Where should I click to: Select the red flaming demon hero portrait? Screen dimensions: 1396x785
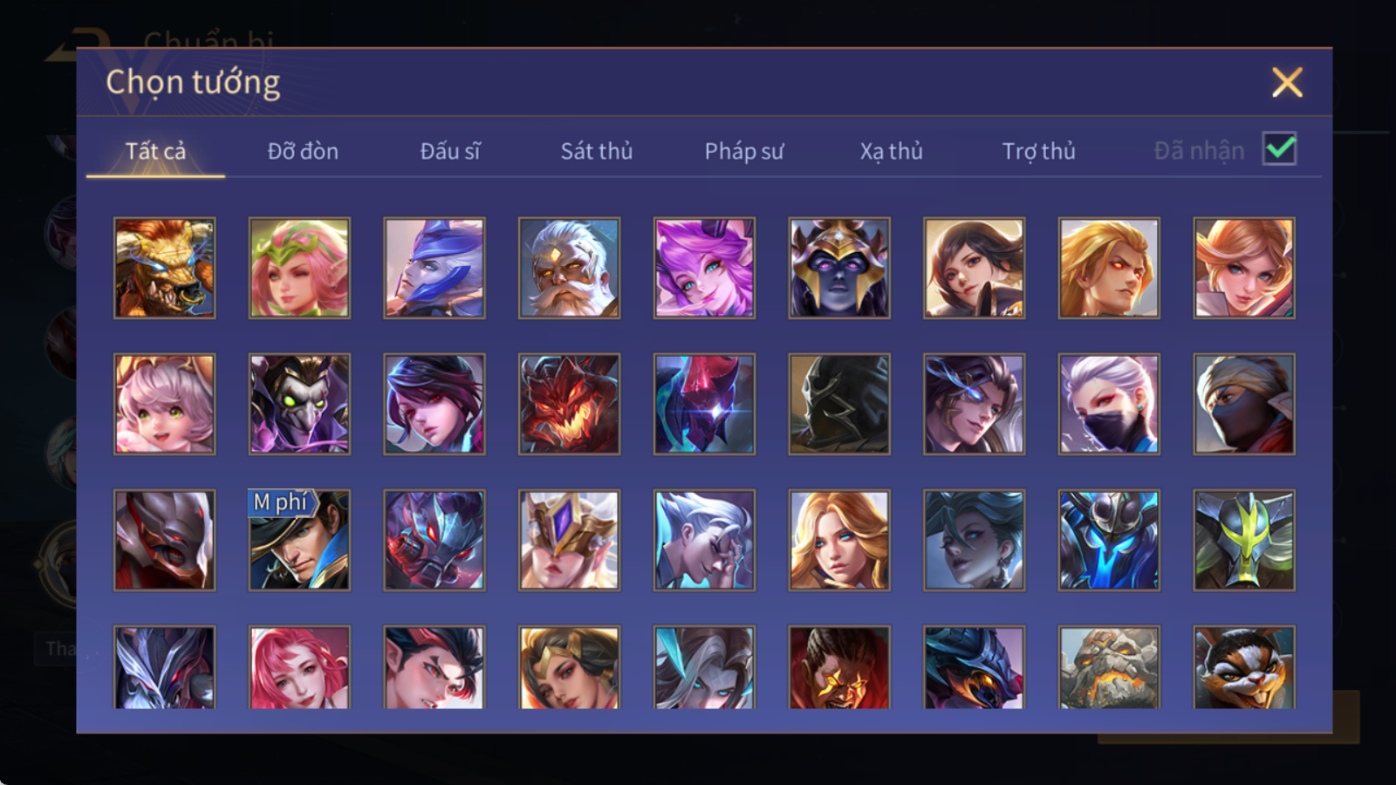(569, 404)
